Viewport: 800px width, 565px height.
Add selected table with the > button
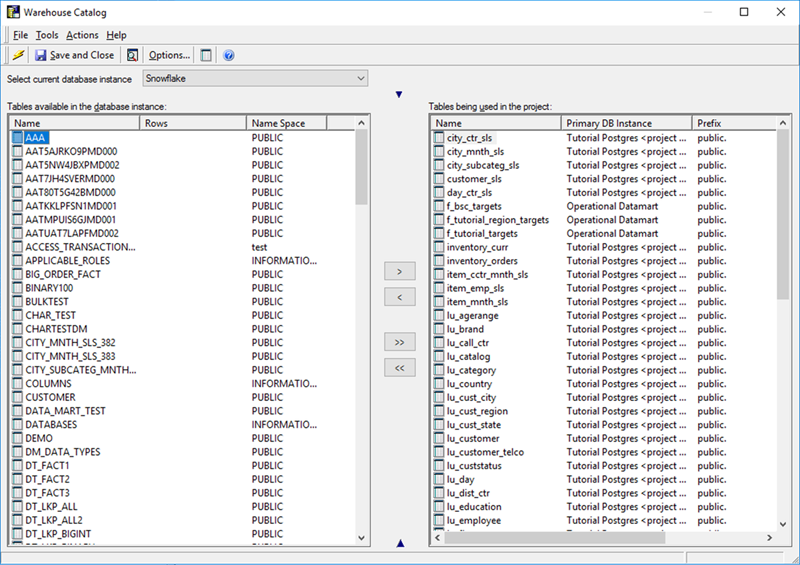click(x=399, y=271)
